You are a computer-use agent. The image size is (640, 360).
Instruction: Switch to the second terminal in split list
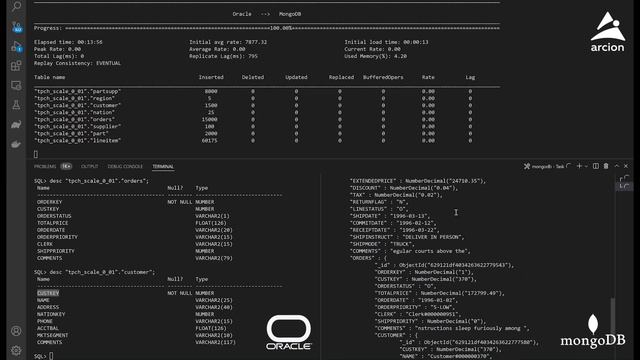pyautogui.click(x=624, y=186)
